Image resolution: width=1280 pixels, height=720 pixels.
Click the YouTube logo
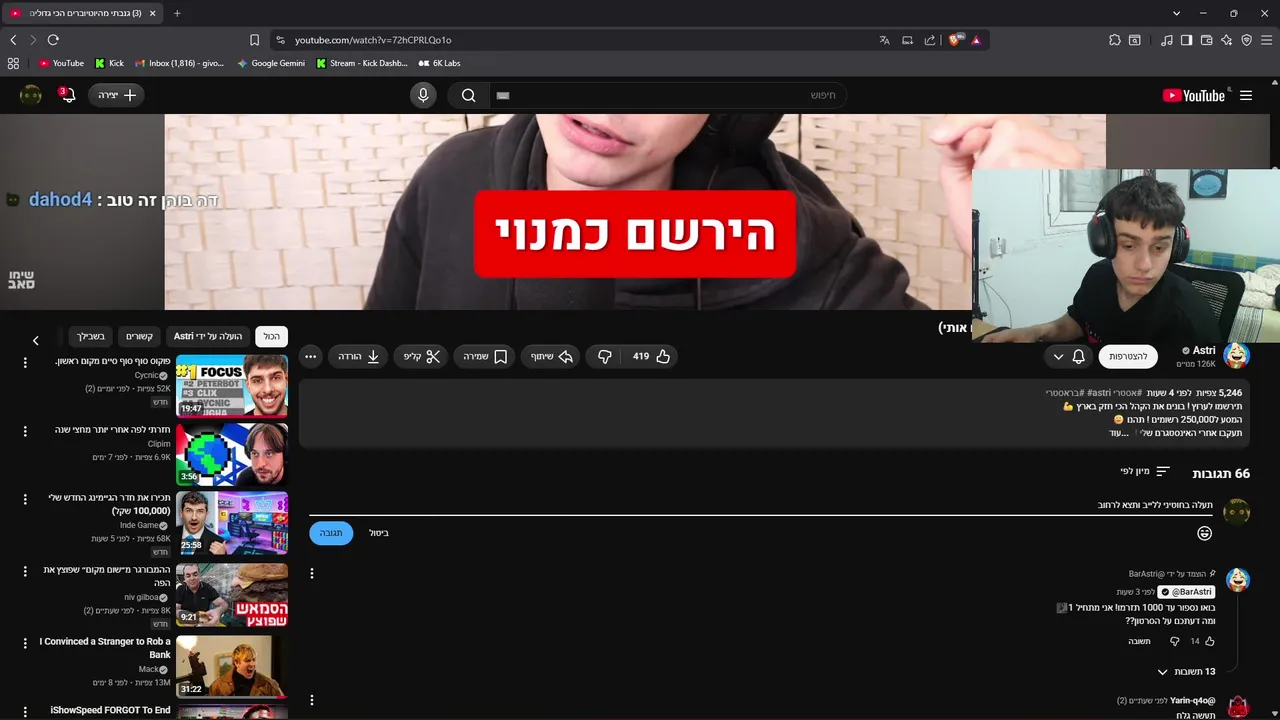1194,95
